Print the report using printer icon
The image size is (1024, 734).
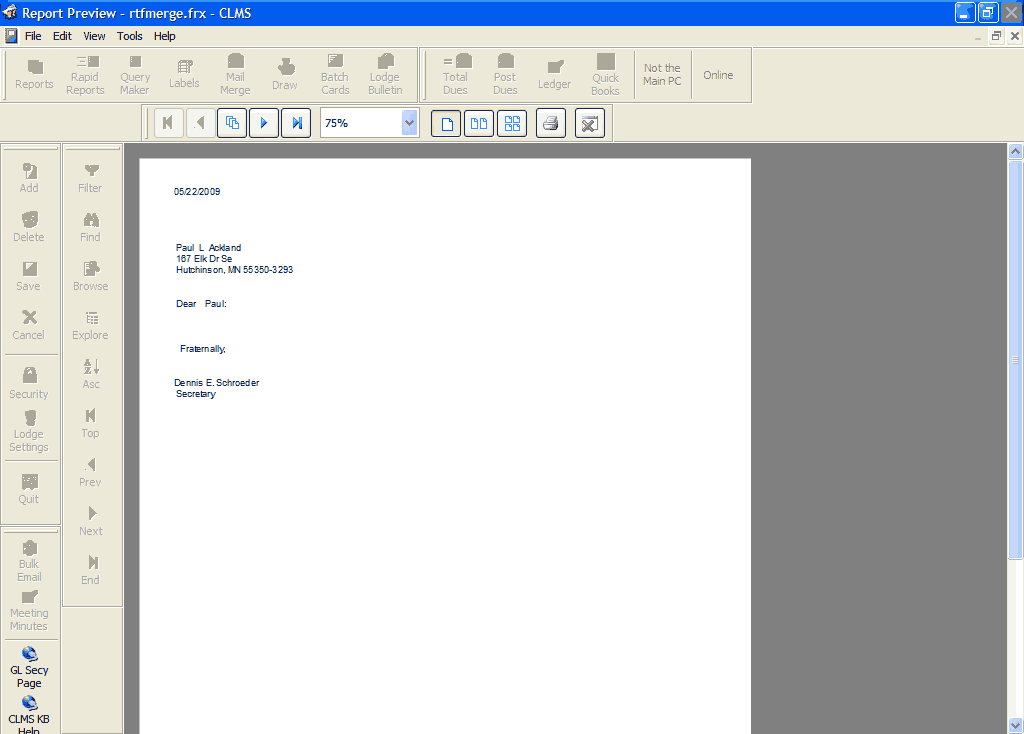pyautogui.click(x=551, y=123)
